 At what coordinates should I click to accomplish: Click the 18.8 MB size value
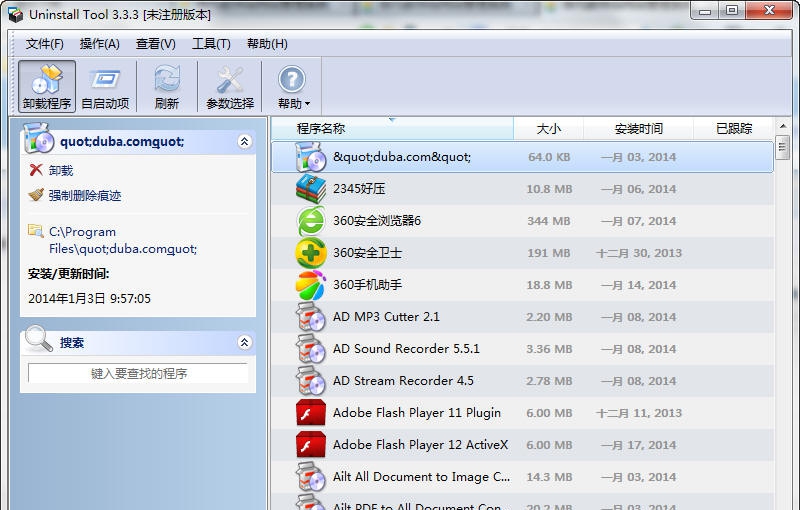549,285
